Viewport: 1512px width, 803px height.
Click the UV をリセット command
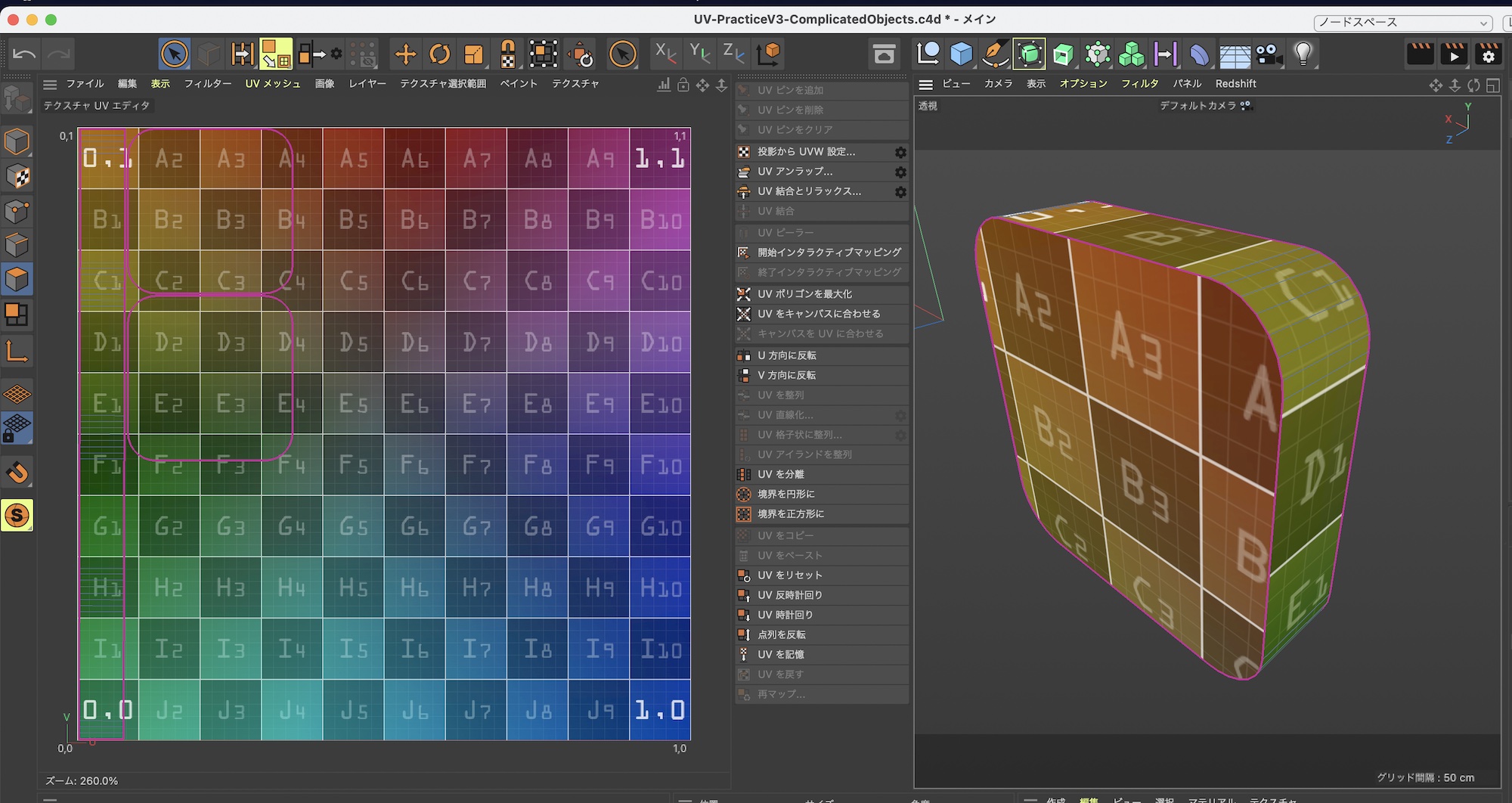pos(789,575)
